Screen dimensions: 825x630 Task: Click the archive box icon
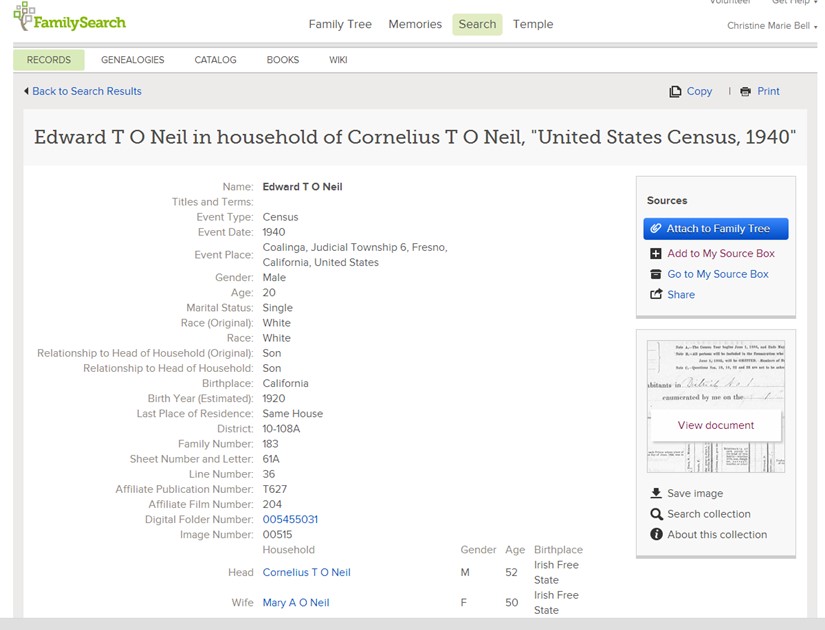(x=656, y=274)
